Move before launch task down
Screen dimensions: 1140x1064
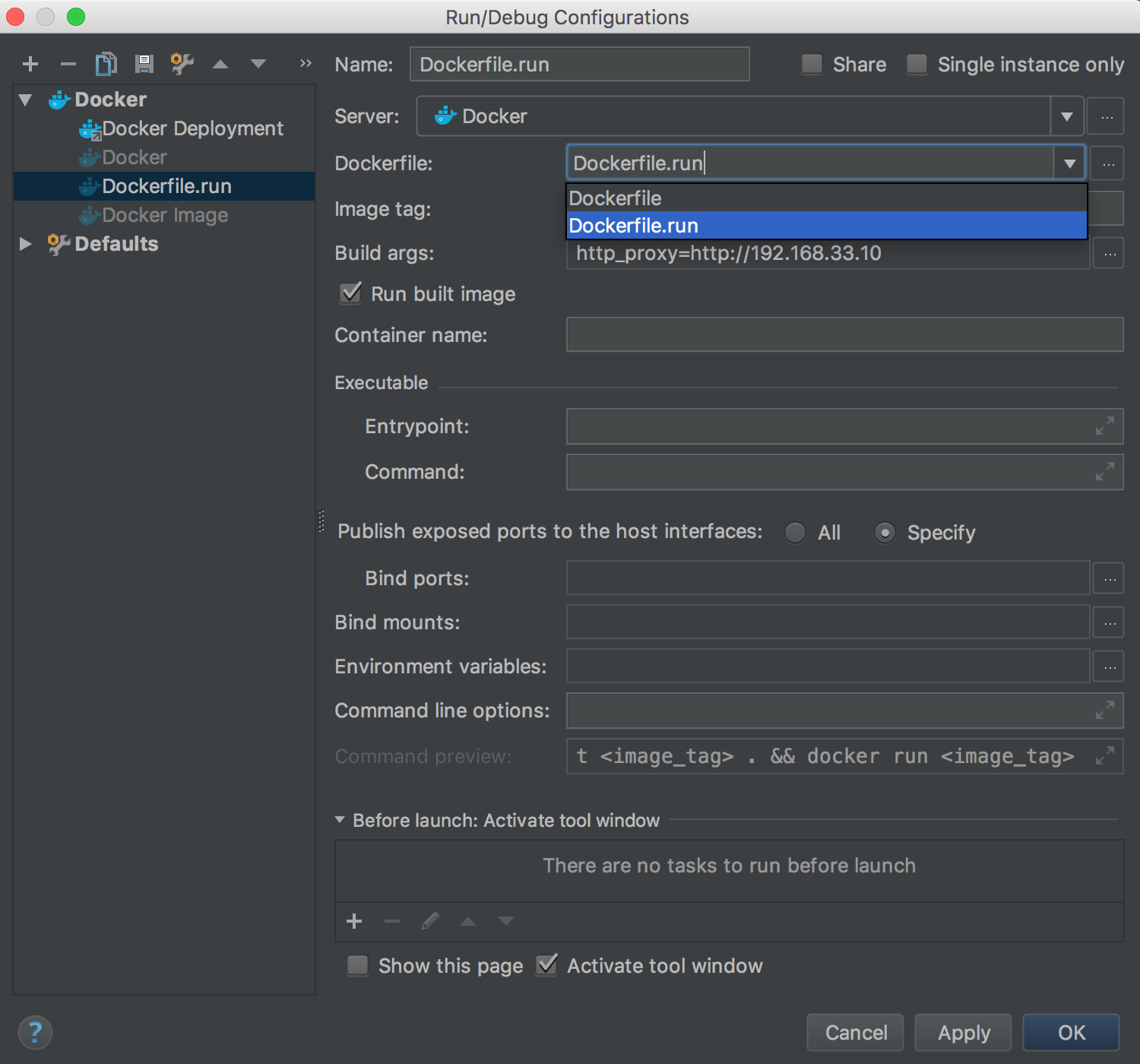point(506,921)
